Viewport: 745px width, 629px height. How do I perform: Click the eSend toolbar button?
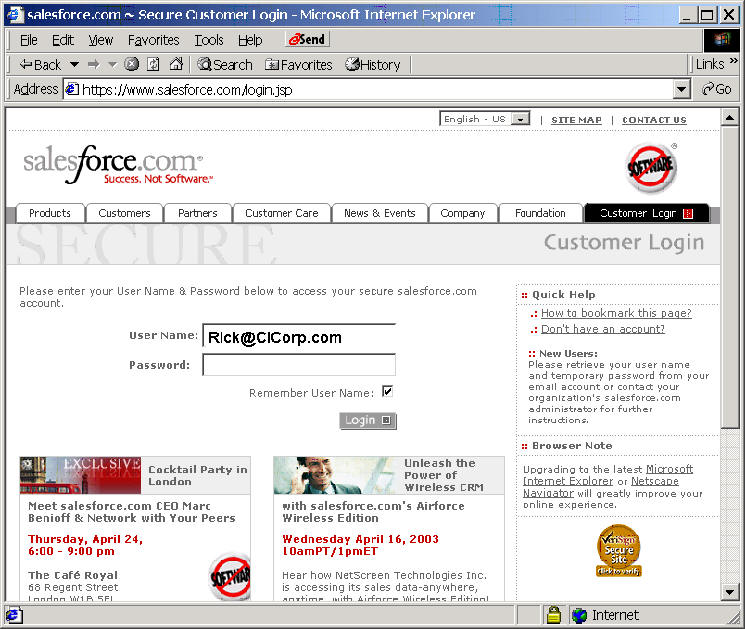[307, 39]
